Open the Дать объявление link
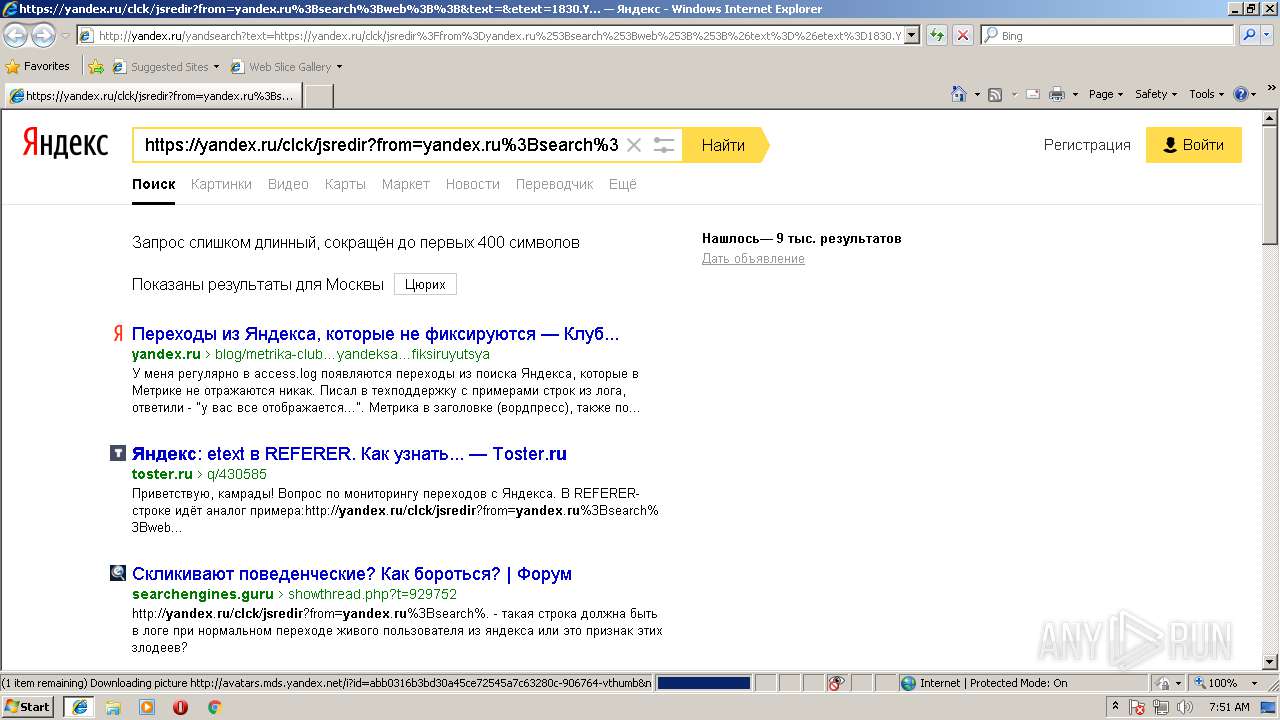 click(x=753, y=259)
